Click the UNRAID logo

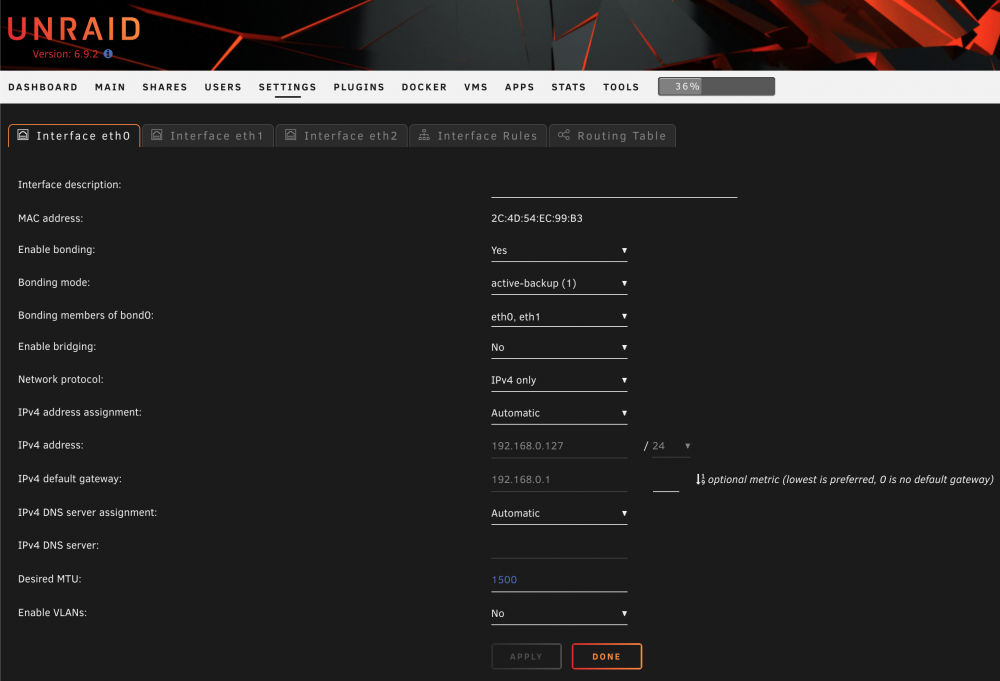tap(74, 29)
